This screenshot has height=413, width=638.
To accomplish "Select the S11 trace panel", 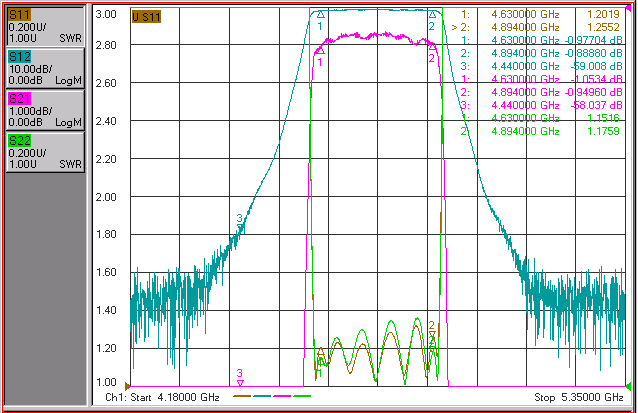I will point(45,26).
